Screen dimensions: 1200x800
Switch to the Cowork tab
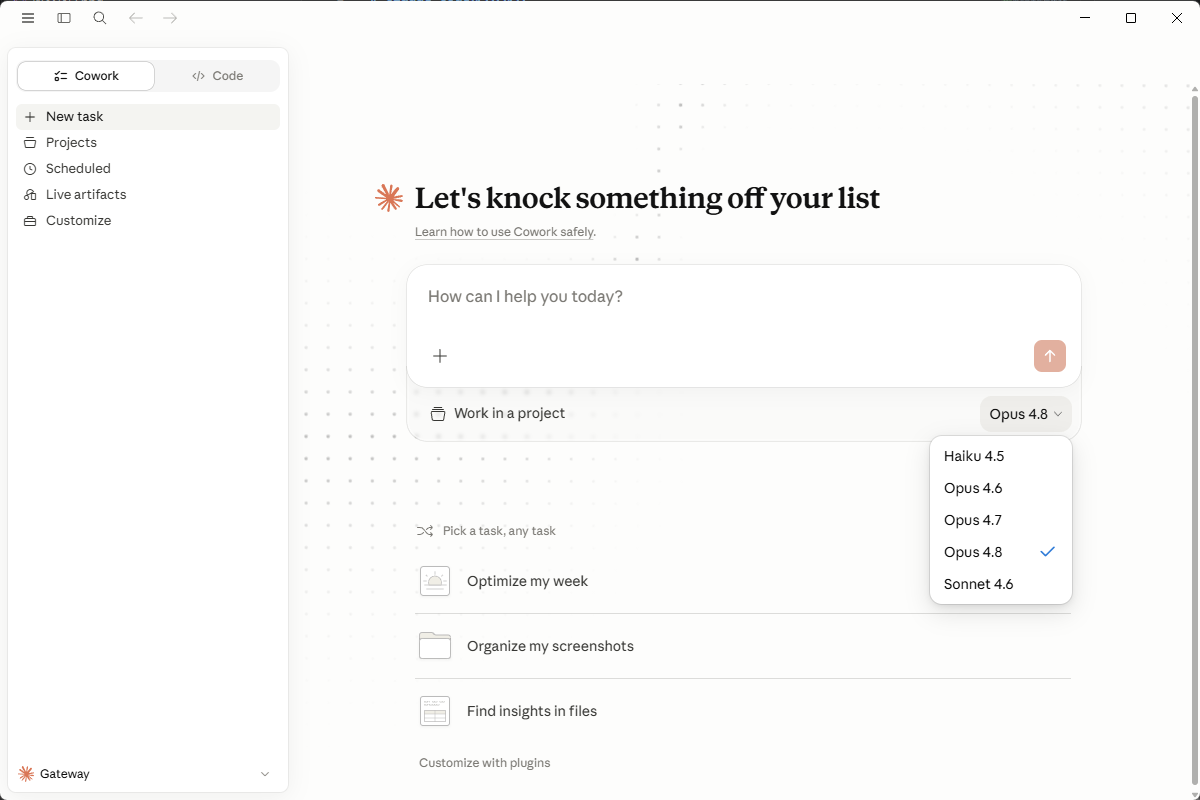(86, 76)
